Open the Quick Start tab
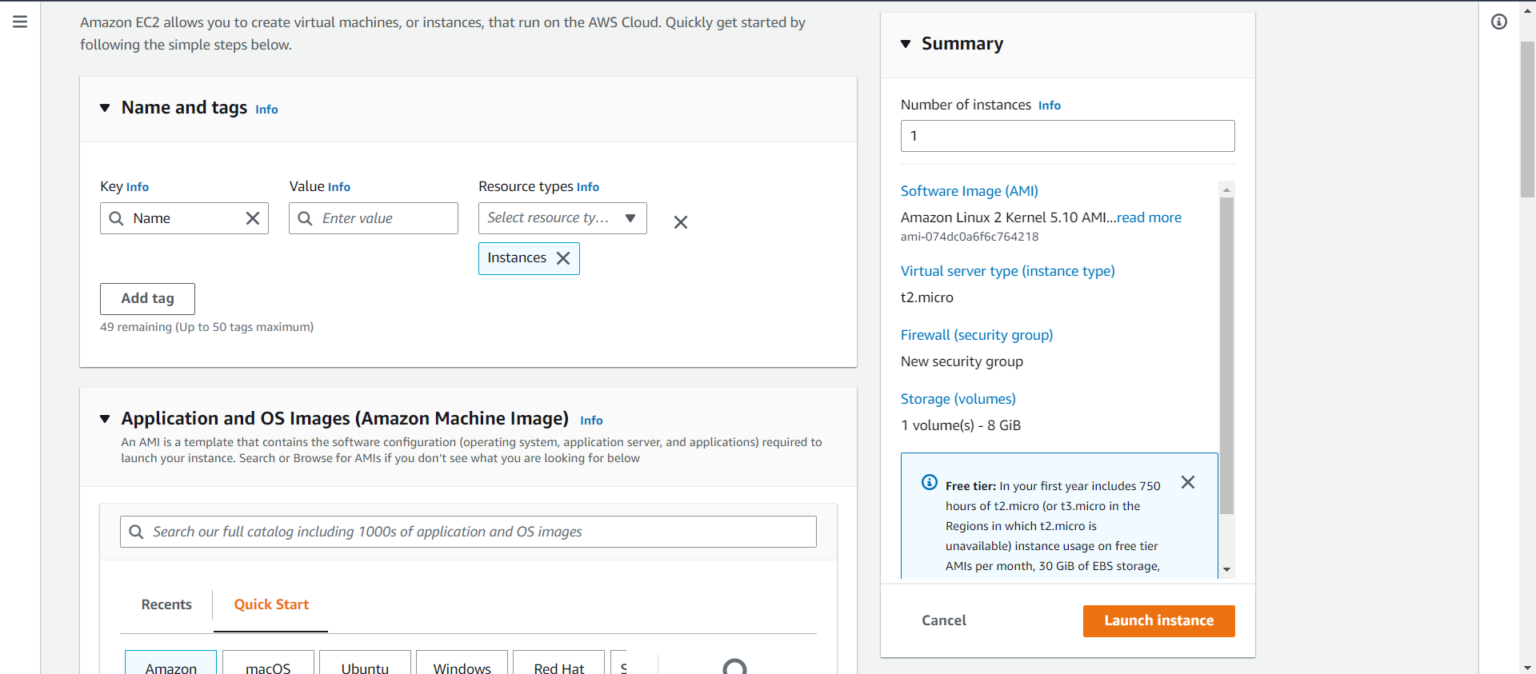 (x=270, y=604)
